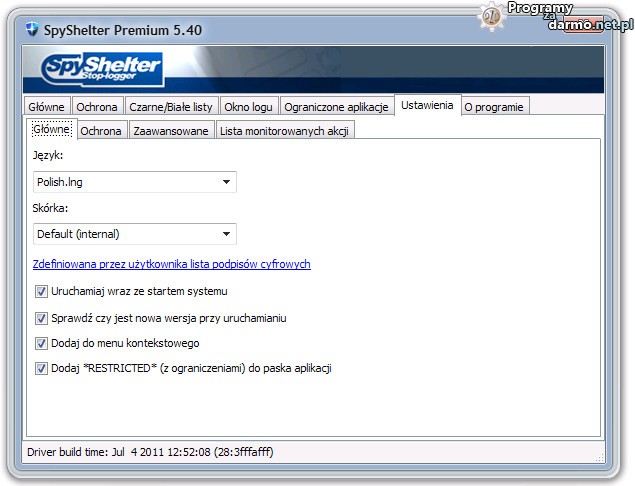The width and height of the screenshot is (635, 486).
Task: Toggle 'Uruchamiaj wraz ze startem systemu' checkbox
Action: (41, 292)
